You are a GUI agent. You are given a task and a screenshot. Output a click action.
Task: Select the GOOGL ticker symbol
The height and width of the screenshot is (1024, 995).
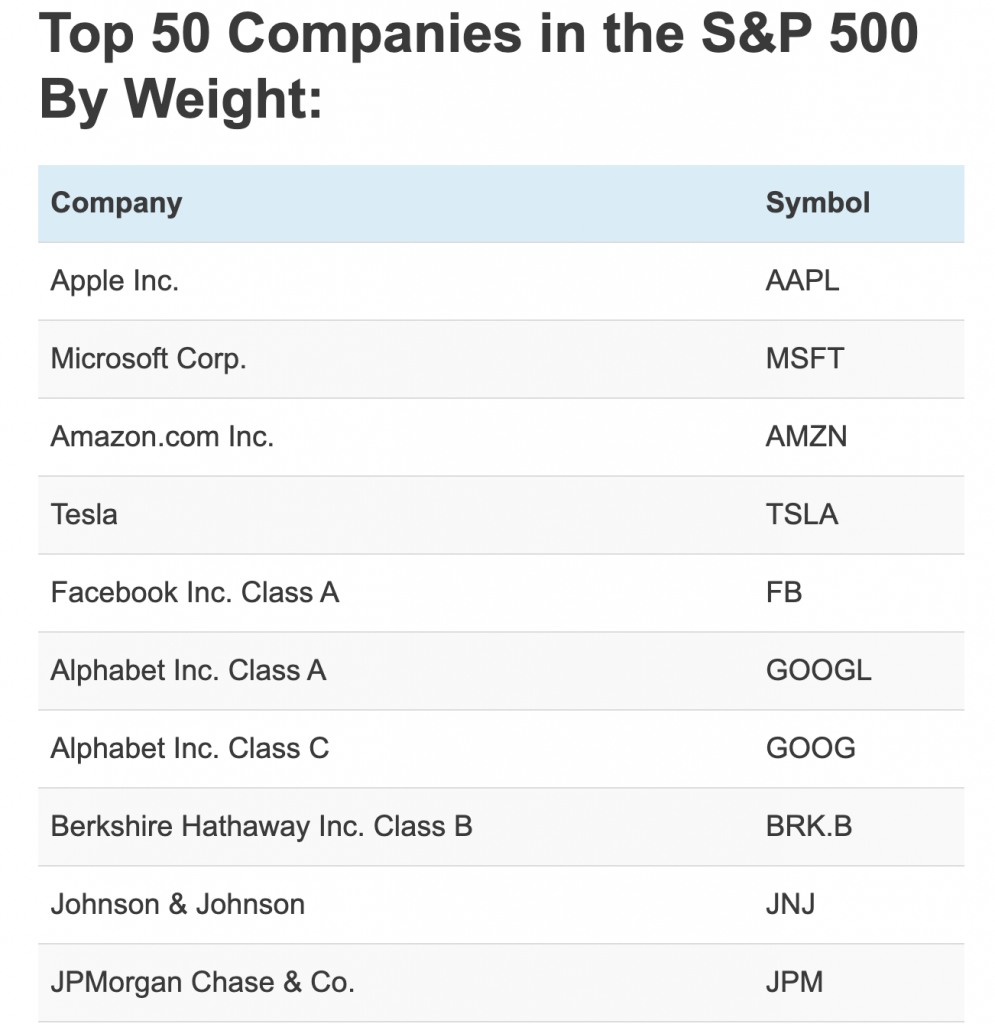[x=818, y=671]
